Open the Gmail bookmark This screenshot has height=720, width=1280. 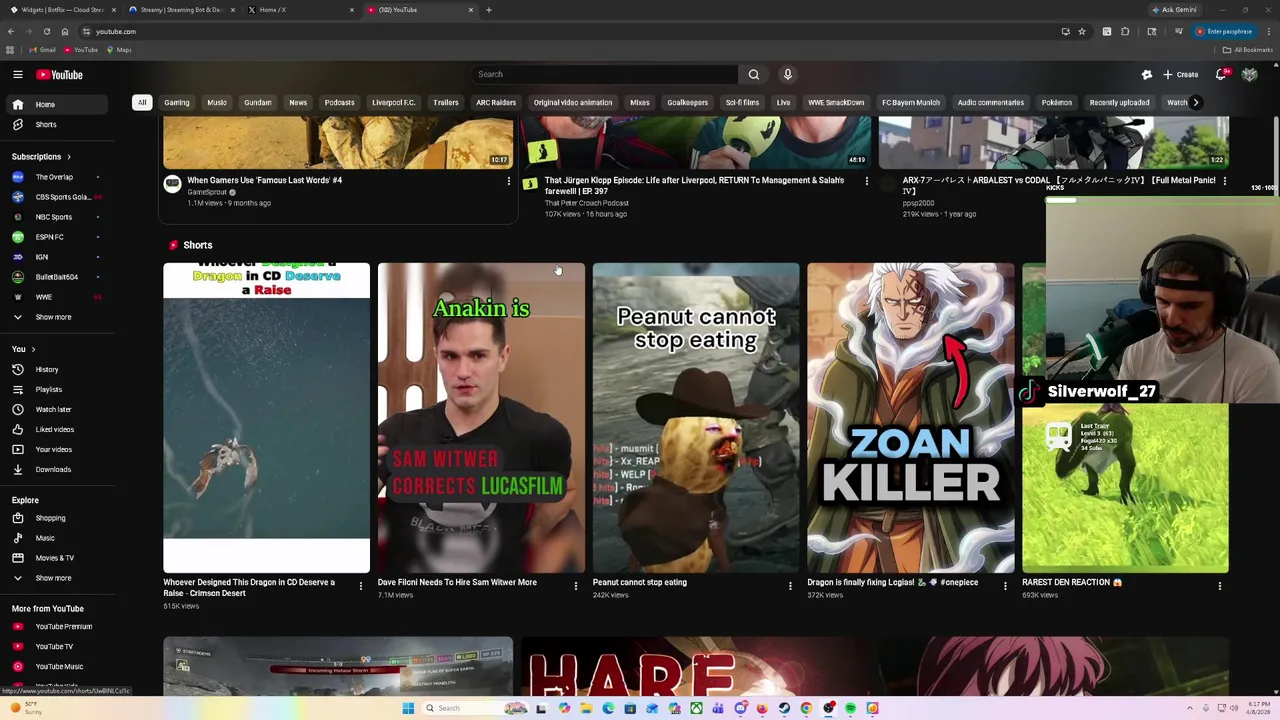[42, 50]
